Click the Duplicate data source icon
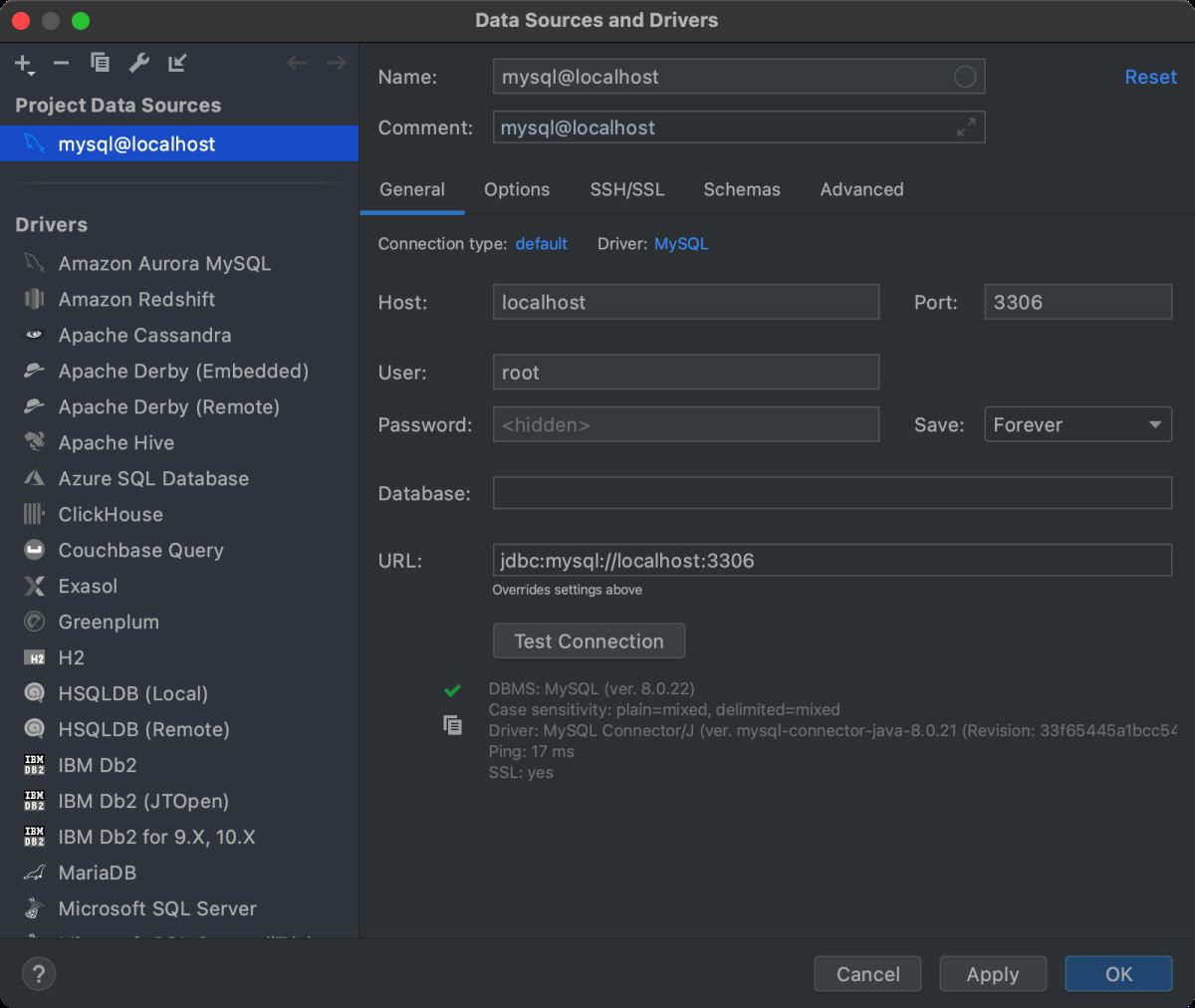Viewport: 1195px width, 1008px height. [100, 63]
